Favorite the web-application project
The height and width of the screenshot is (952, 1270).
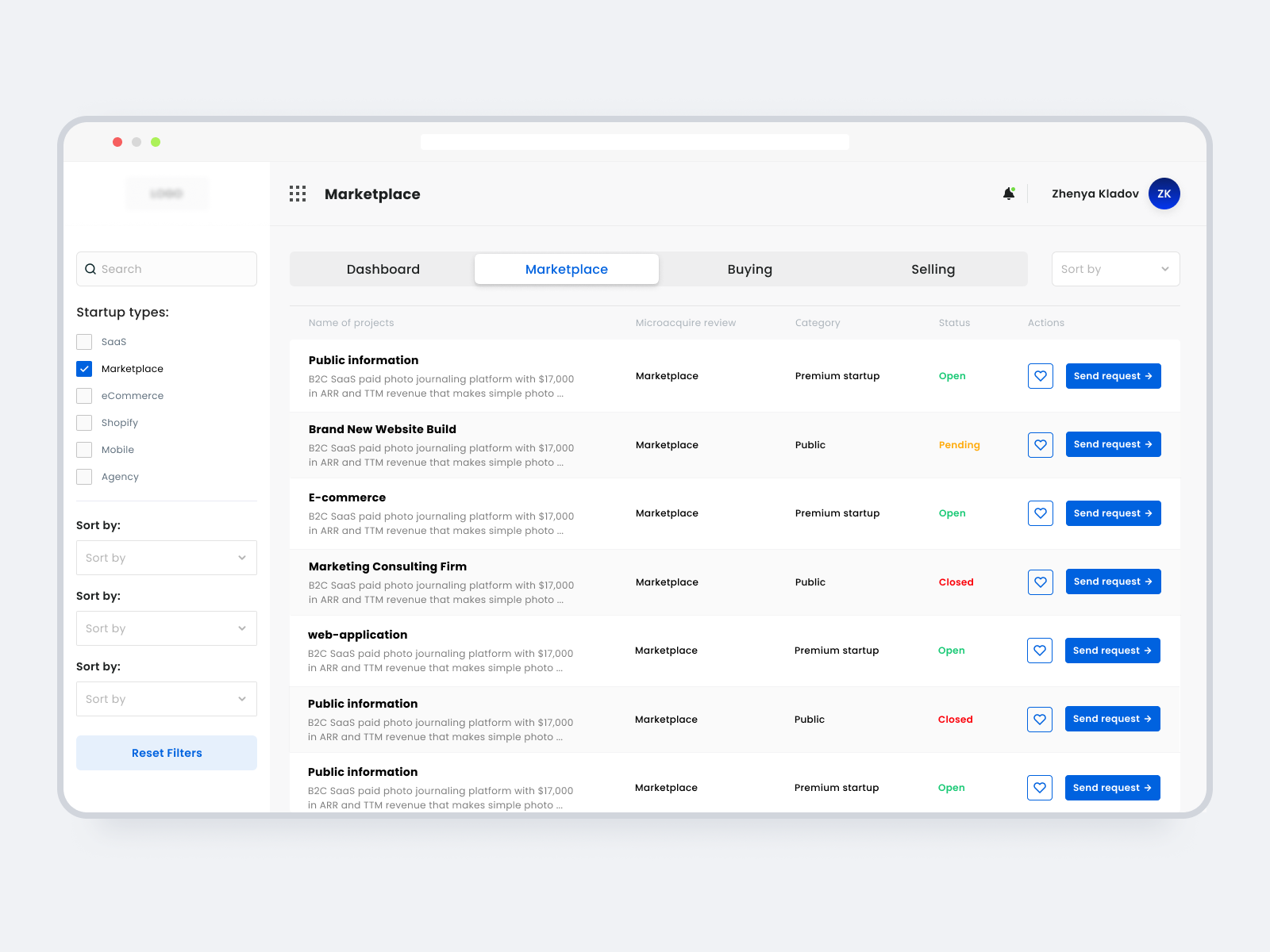[1040, 651]
